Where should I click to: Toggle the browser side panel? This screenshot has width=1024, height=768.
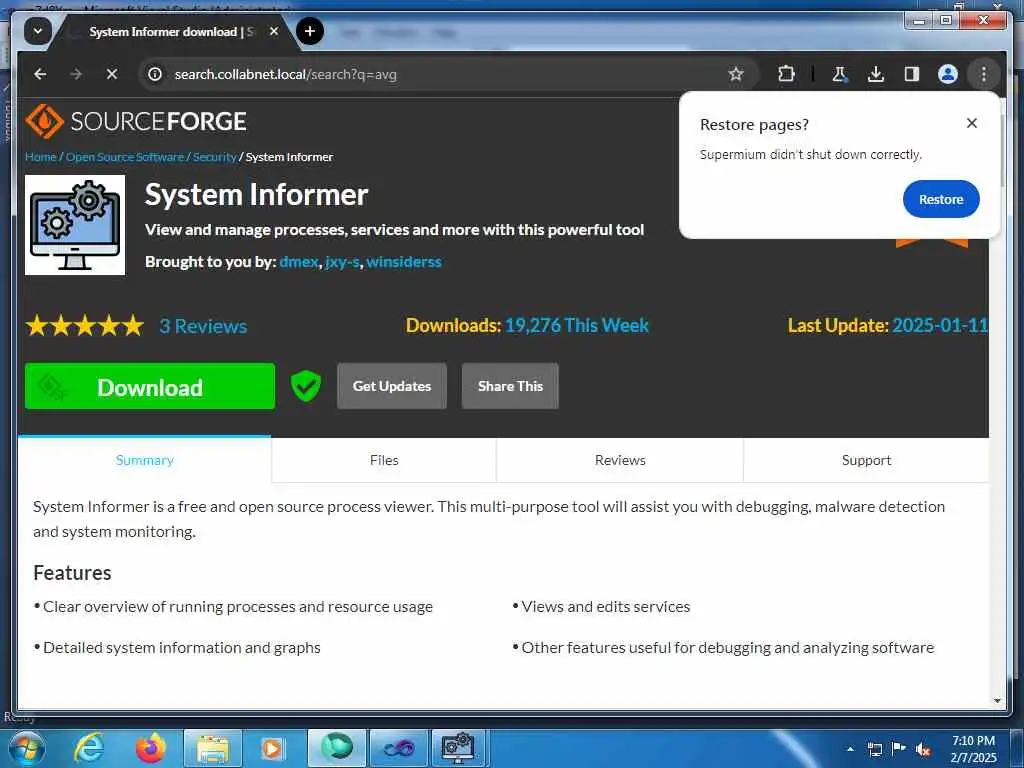(912, 74)
